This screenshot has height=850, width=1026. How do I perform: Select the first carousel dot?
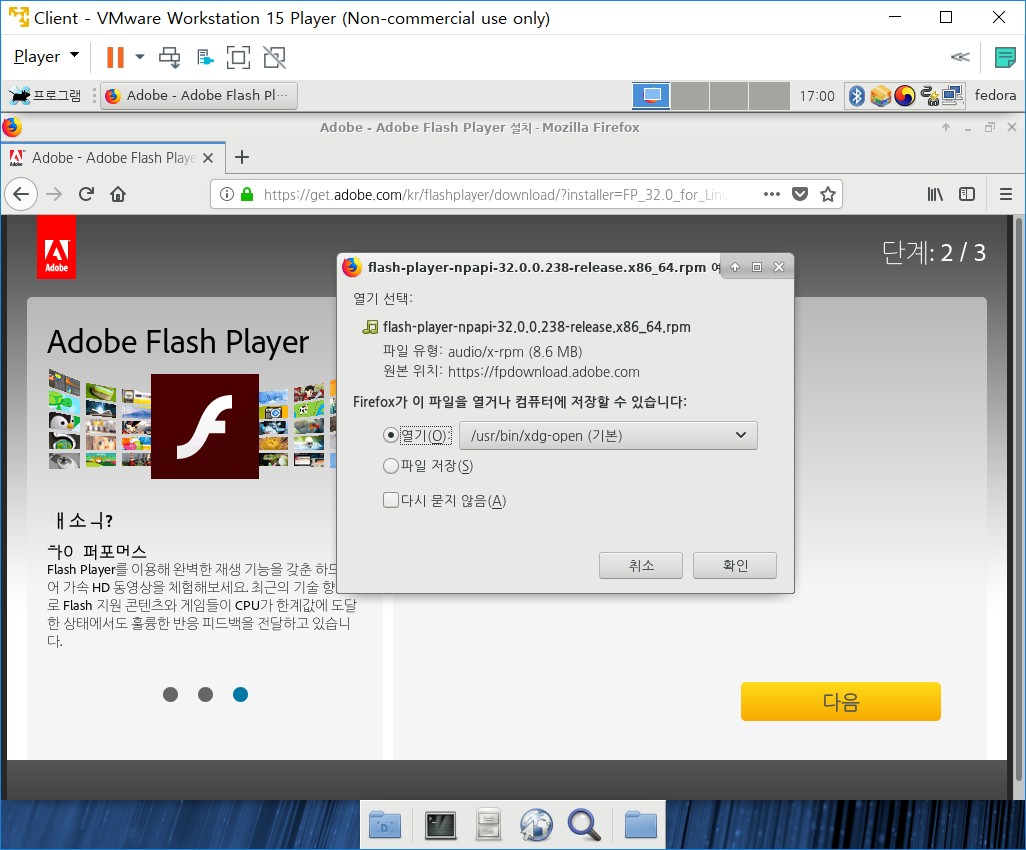tap(171, 694)
